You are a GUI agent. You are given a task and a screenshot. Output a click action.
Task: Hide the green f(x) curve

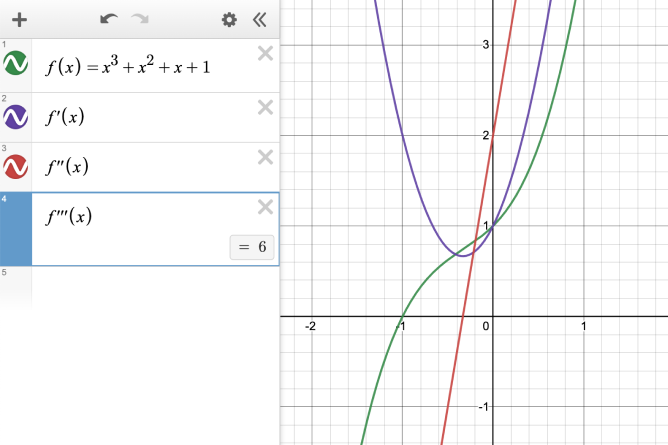coord(16,66)
